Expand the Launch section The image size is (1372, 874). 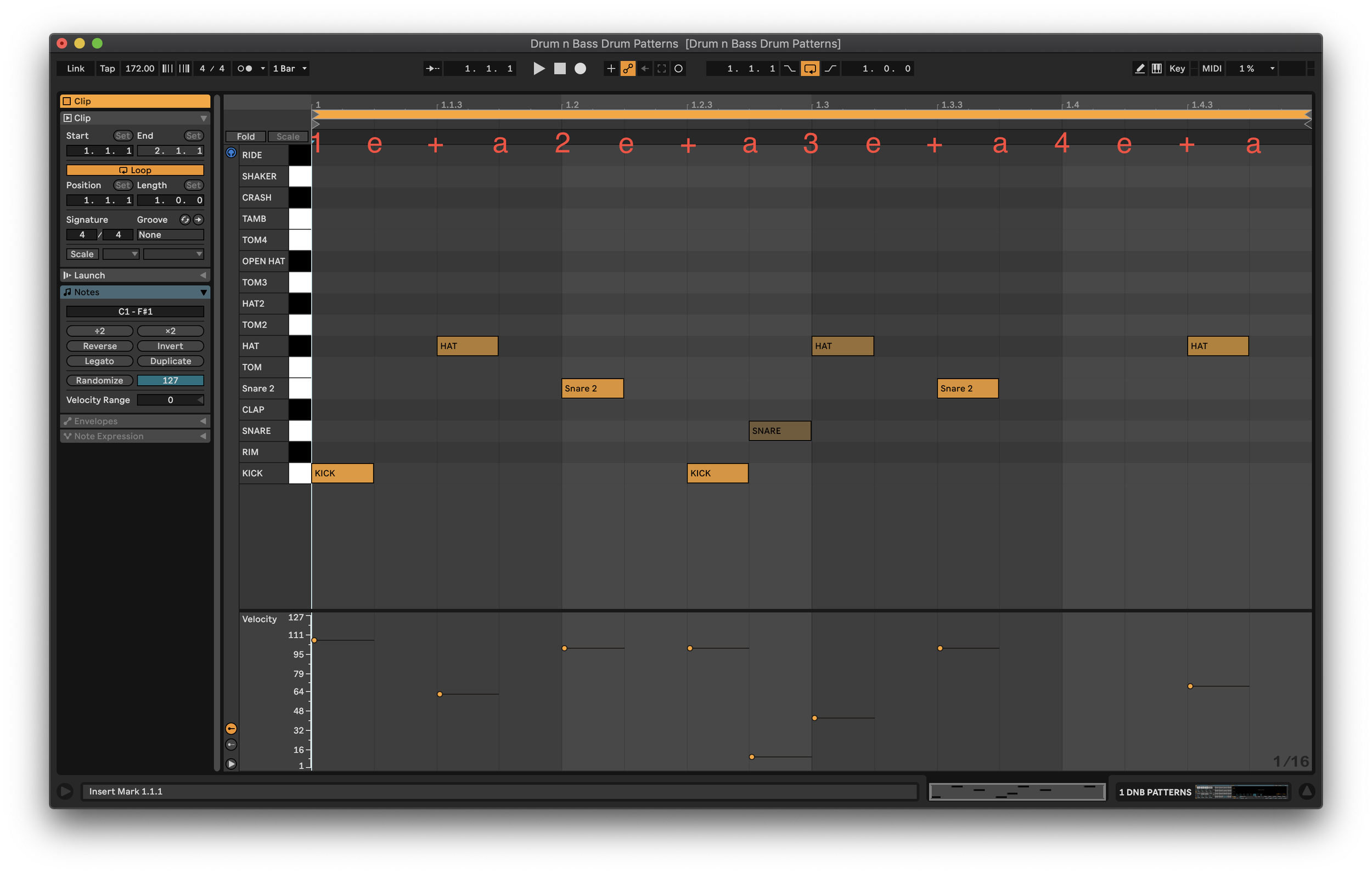point(135,275)
